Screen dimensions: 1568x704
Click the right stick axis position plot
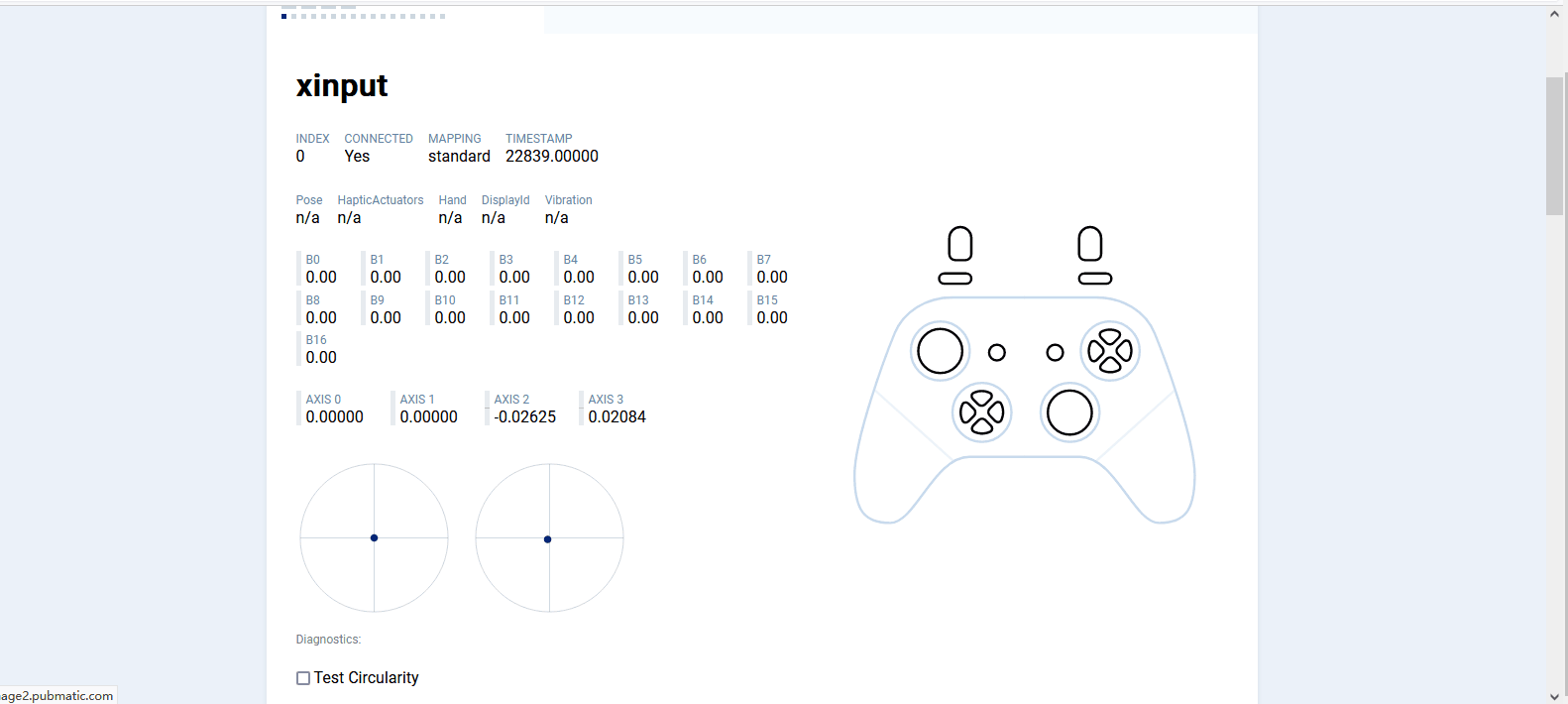pyautogui.click(x=549, y=537)
